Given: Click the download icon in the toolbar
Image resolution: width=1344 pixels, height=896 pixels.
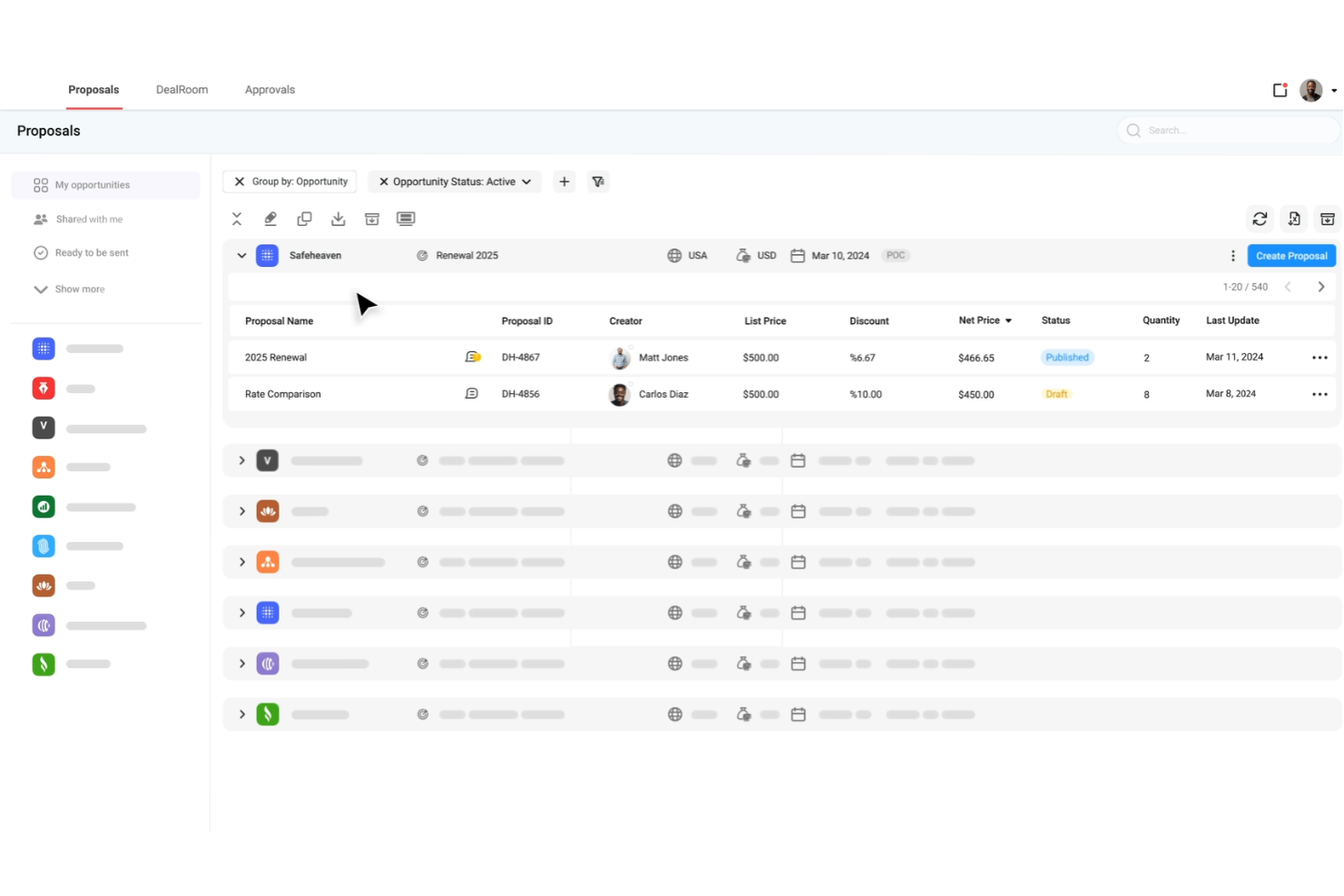Looking at the screenshot, I should (x=338, y=218).
